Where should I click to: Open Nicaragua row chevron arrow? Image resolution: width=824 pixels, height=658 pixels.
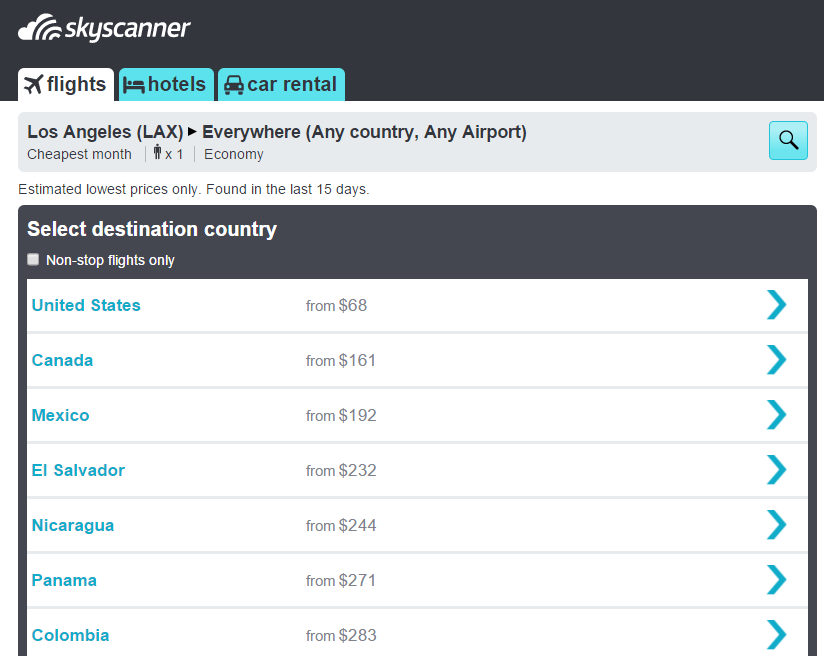tap(777, 525)
